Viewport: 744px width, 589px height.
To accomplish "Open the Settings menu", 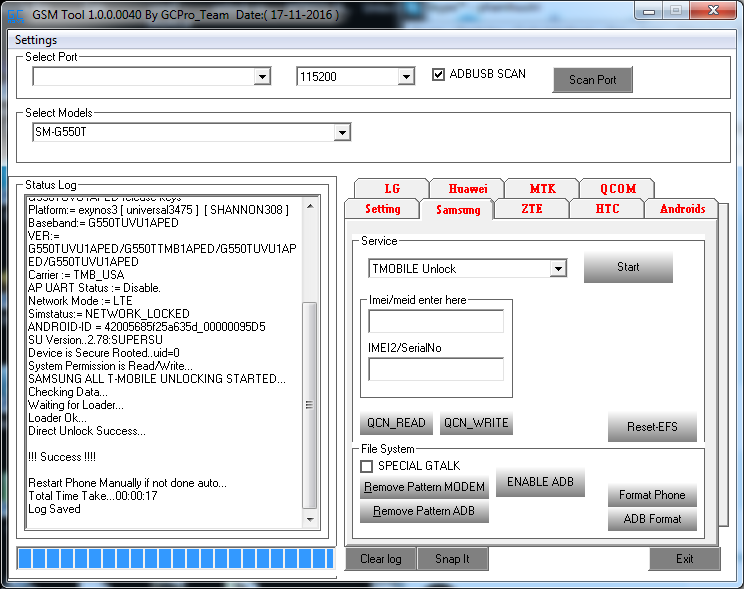I will (x=36, y=40).
